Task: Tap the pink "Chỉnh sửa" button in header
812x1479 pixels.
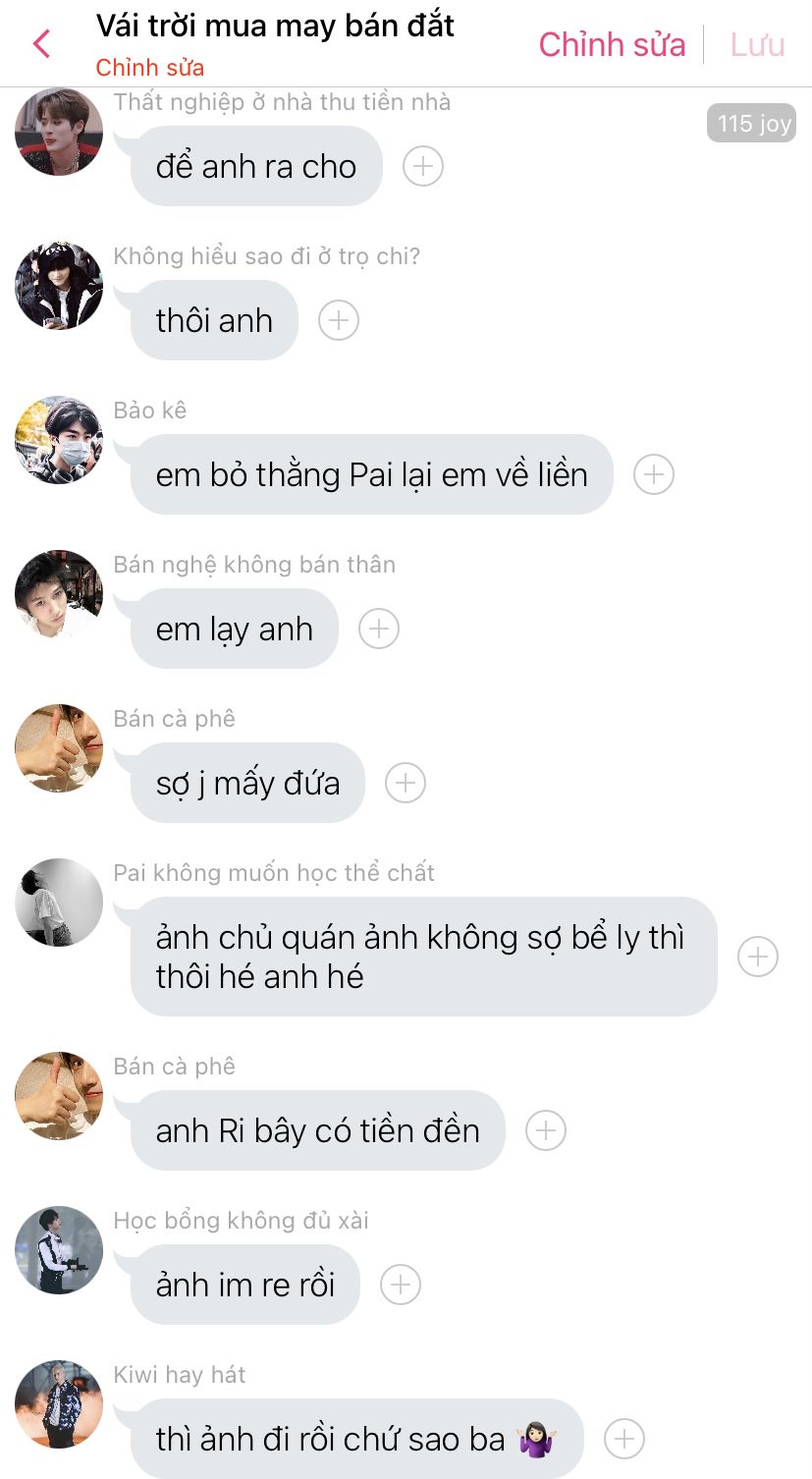Action: pos(612,44)
